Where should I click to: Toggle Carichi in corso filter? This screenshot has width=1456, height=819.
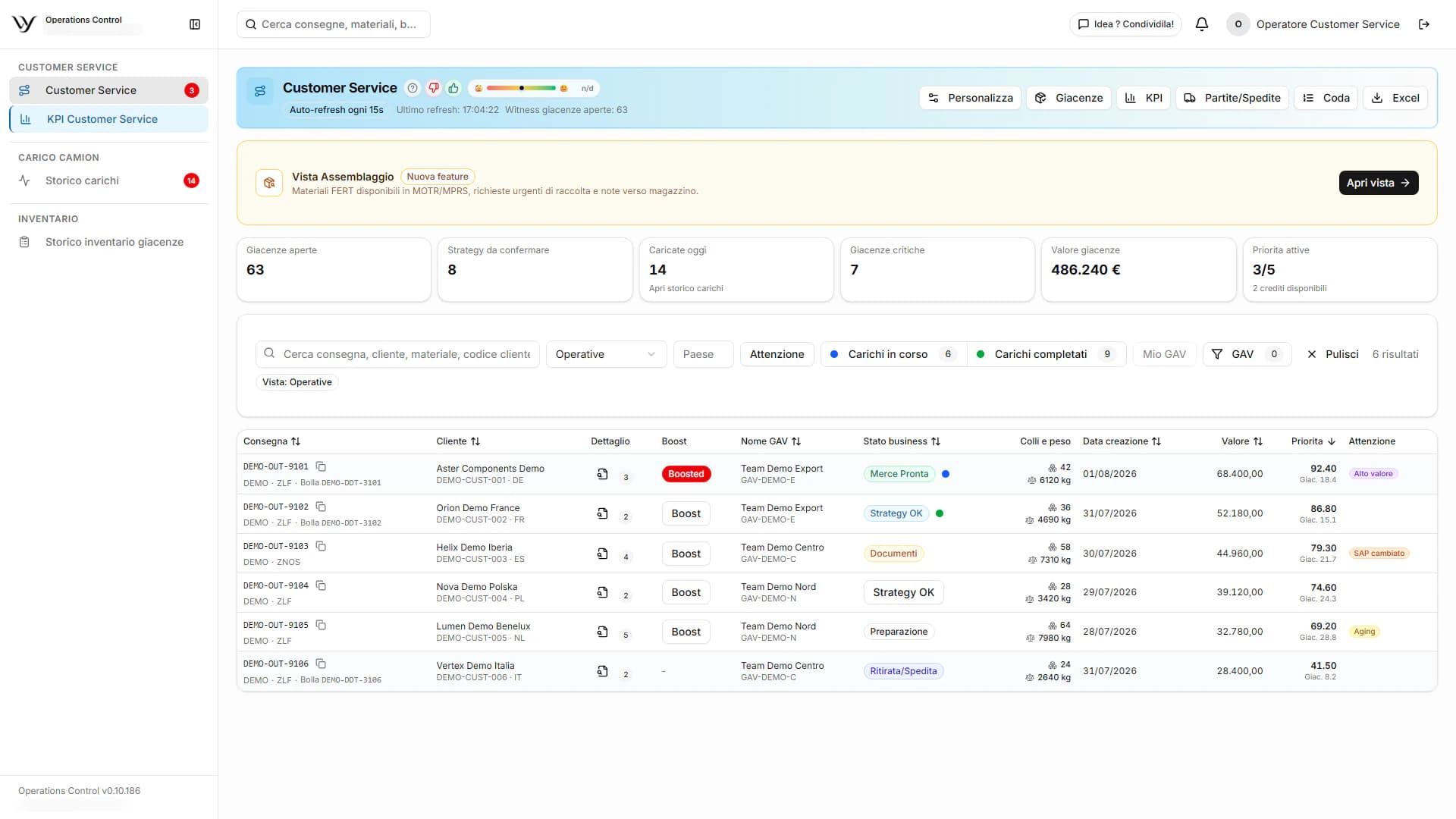pyautogui.click(x=893, y=354)
